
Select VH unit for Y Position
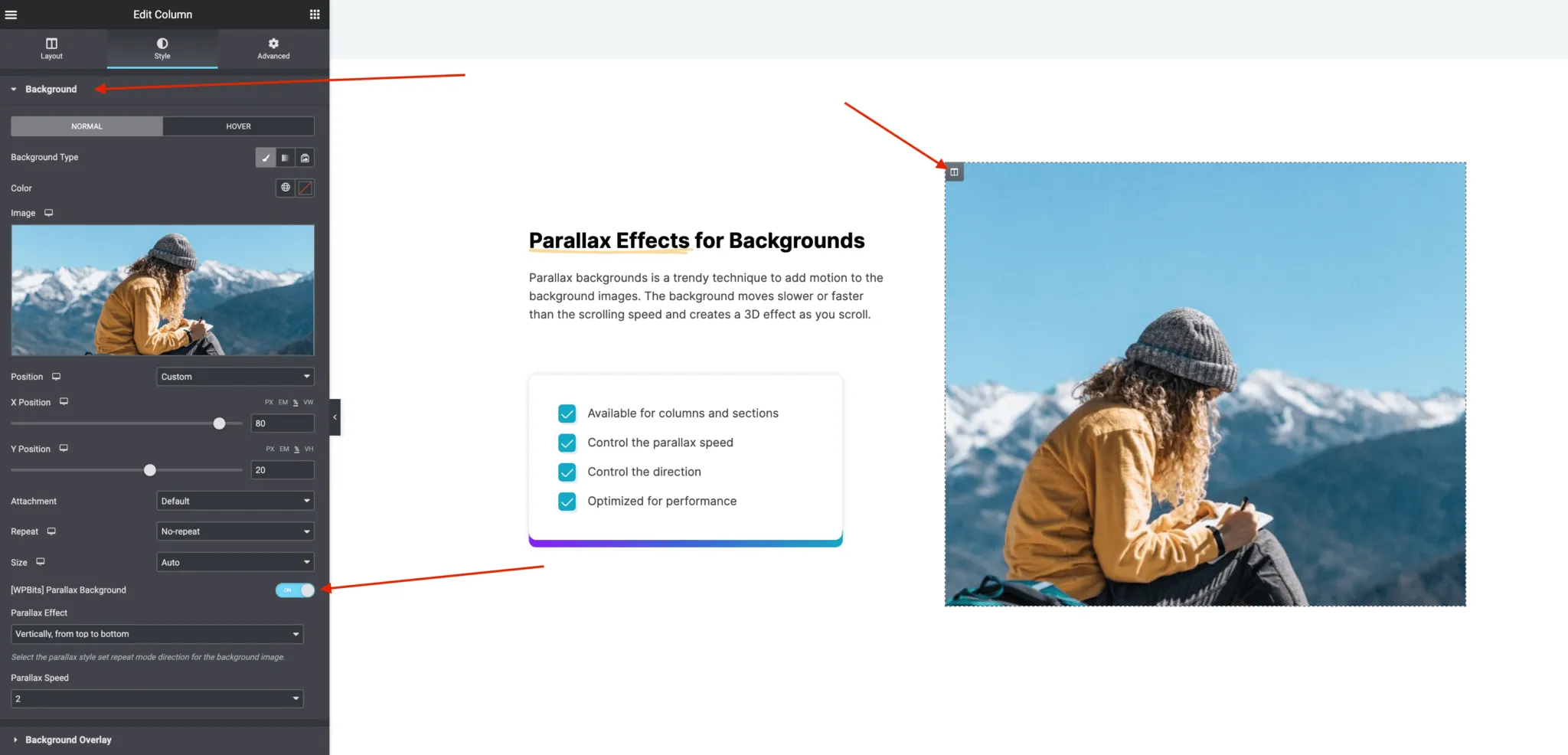click(309, 449)
